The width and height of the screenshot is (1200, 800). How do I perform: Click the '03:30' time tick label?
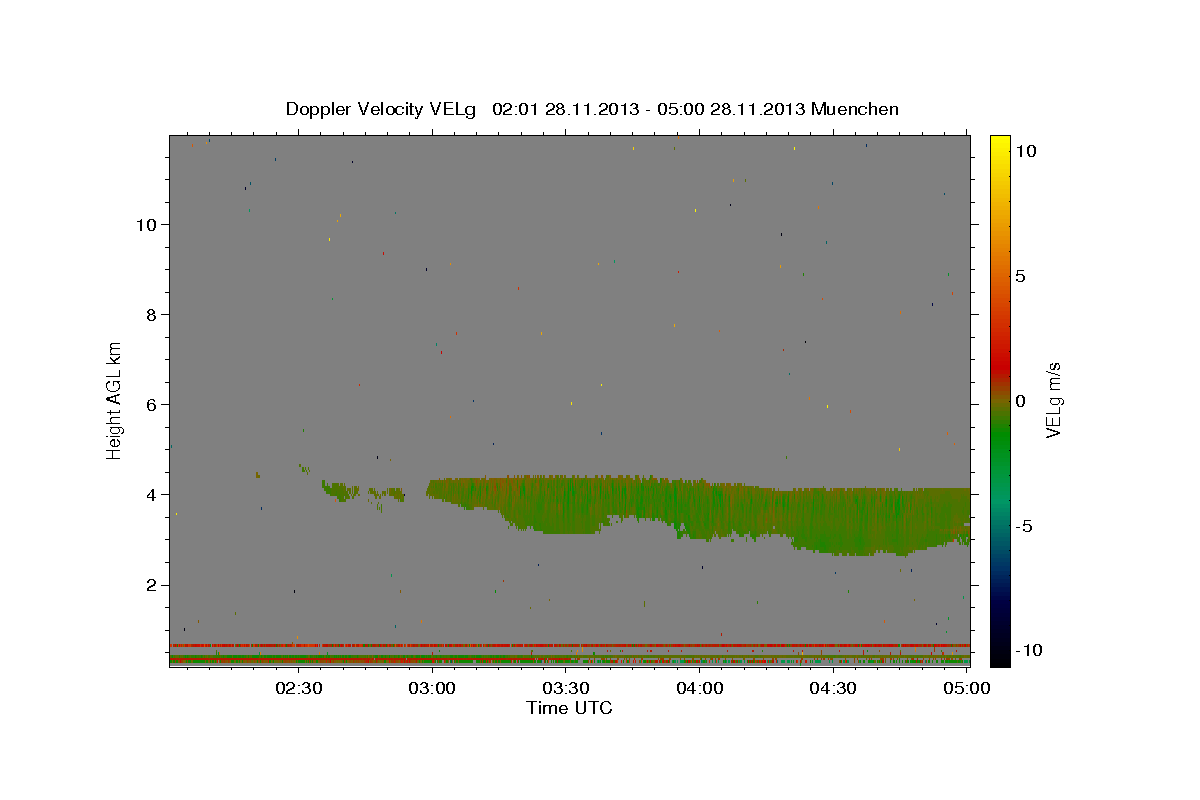566,688
